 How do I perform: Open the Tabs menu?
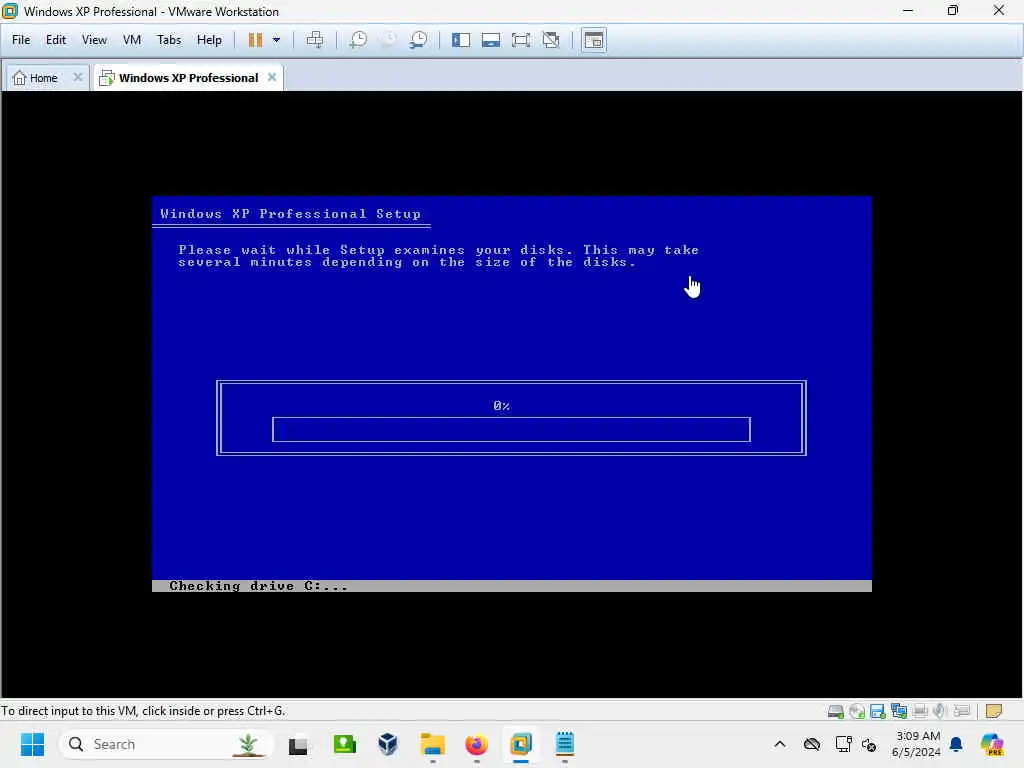tap(168, 40)
